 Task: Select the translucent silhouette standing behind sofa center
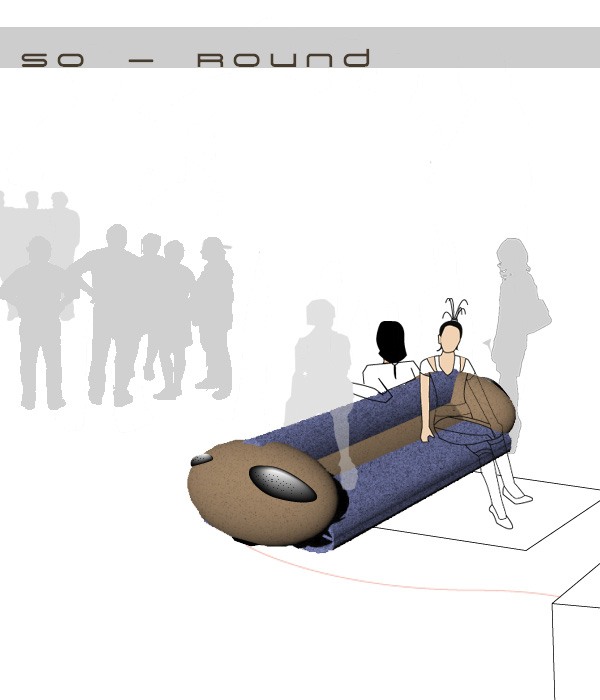[320, 370]
